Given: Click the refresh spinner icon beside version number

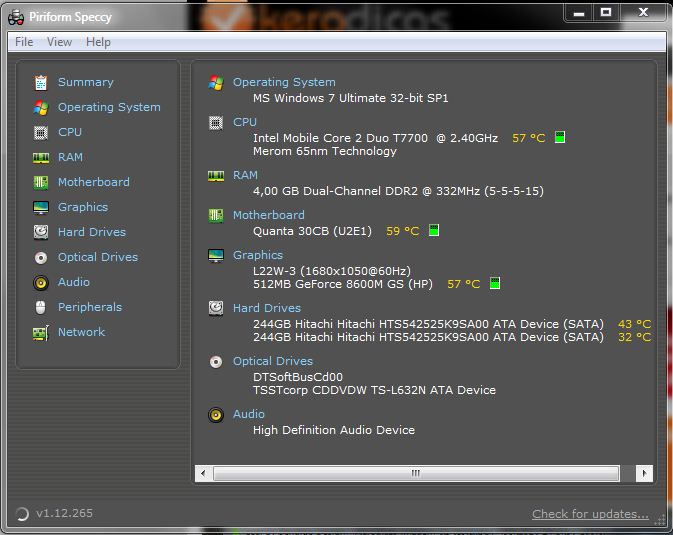Looking at the screenshot, I should [x=21, y=514].
